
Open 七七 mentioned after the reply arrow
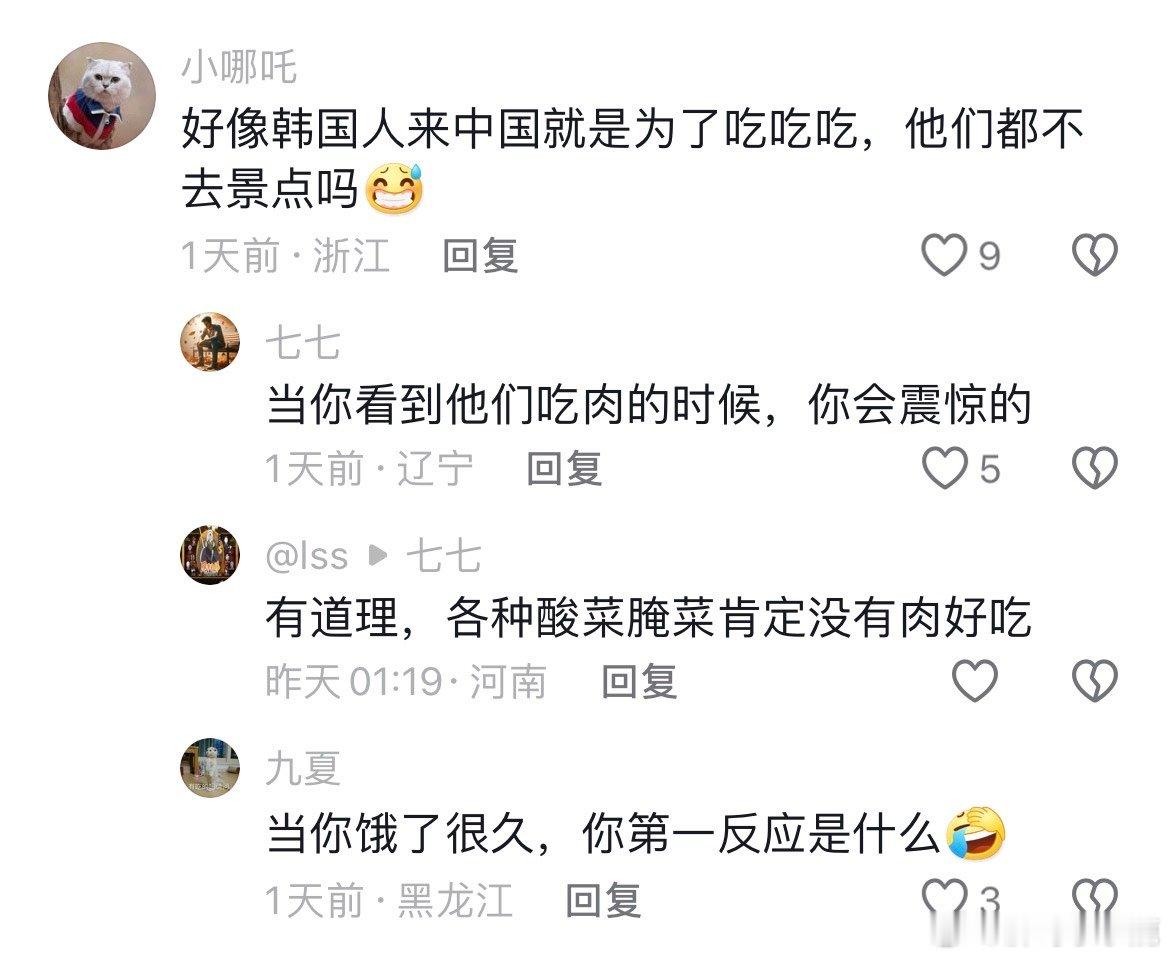coord(443,557)
